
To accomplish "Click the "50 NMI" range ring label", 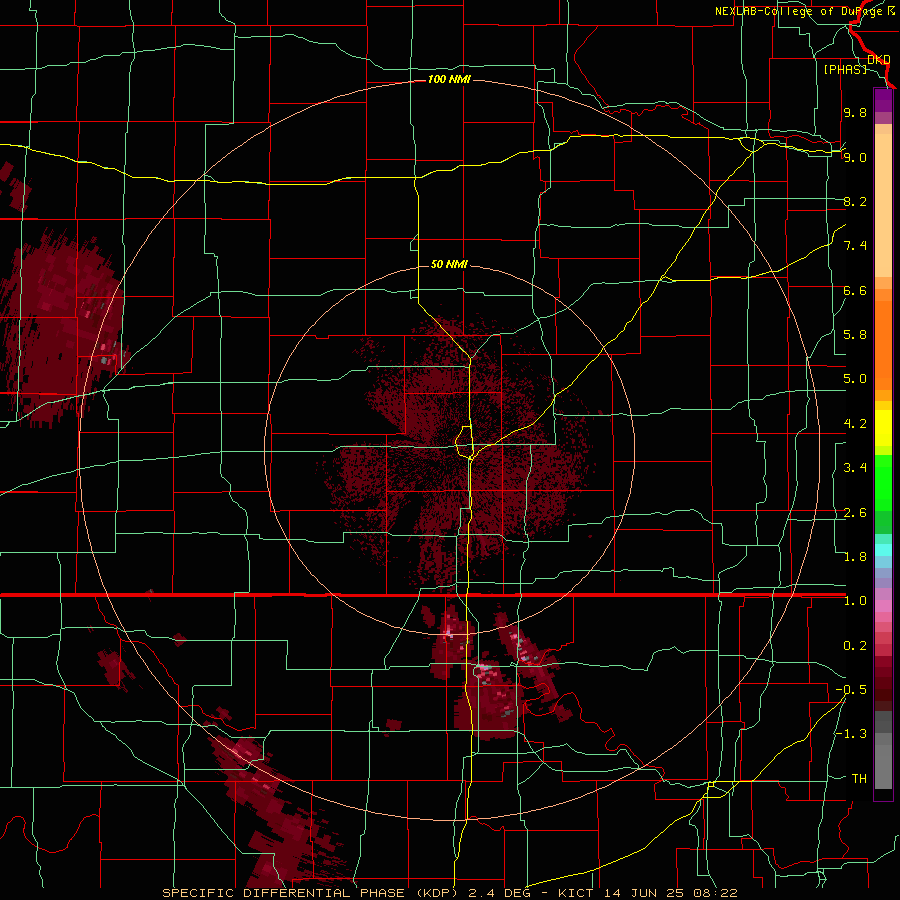I will [449, 264].
